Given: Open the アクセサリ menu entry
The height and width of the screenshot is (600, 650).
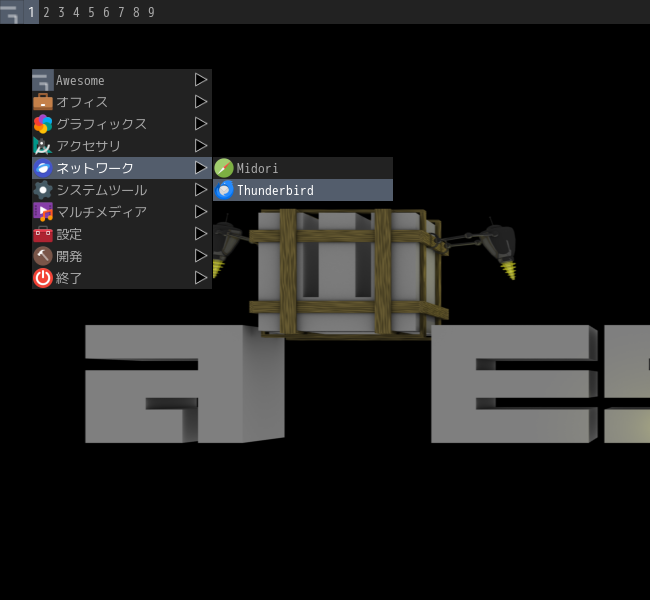Looking at the screenshot, I should [122, 146].
